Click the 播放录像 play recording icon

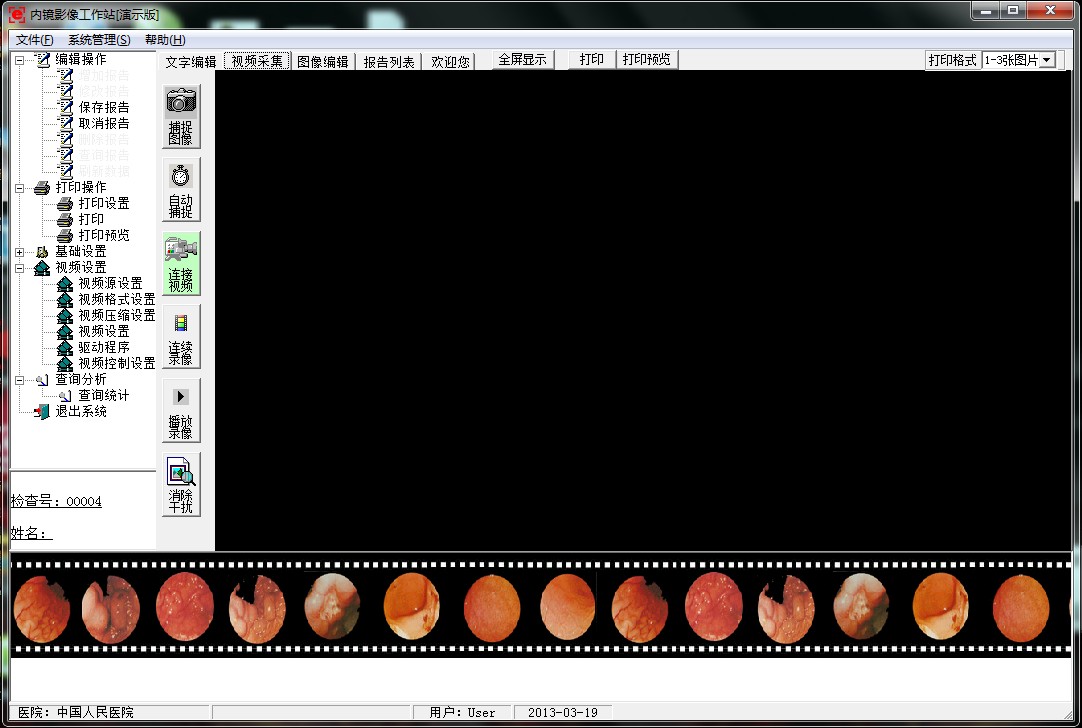181,397
